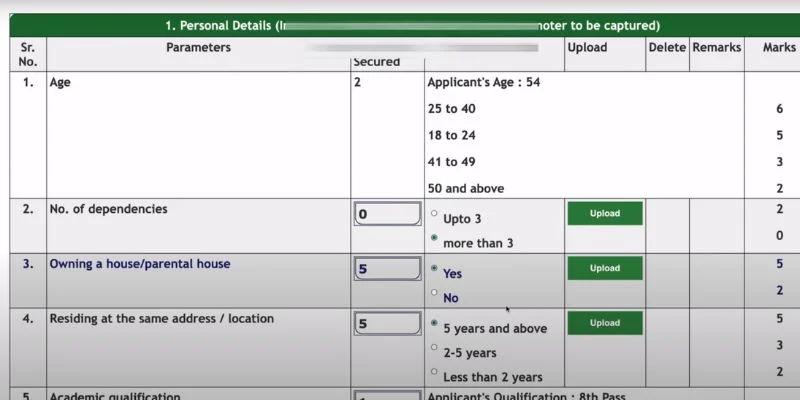Choose the '2-5 years' residency radio
Screen dimensions: 800x400
(434, 348)
